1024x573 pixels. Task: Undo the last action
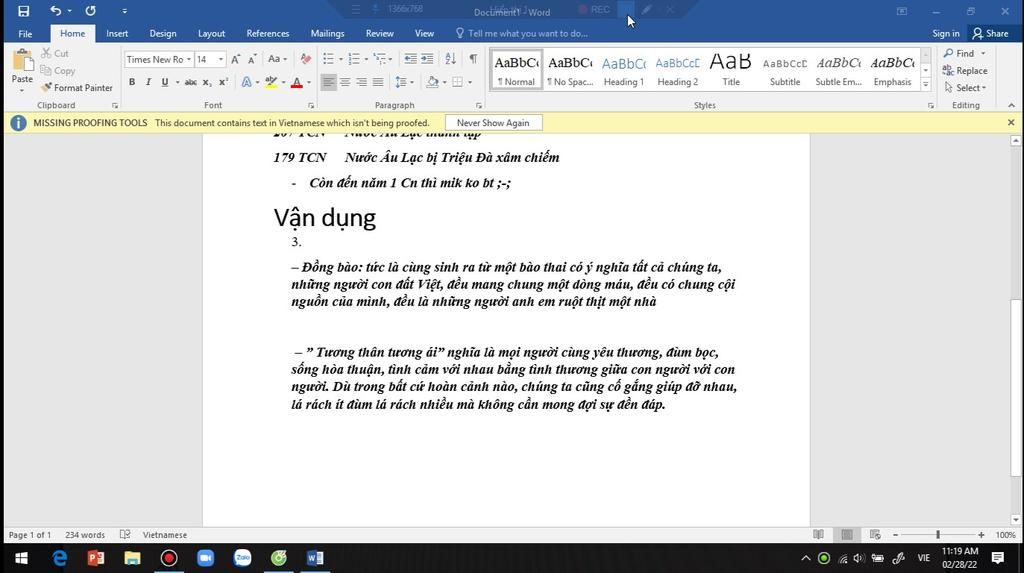click(55, 11)
